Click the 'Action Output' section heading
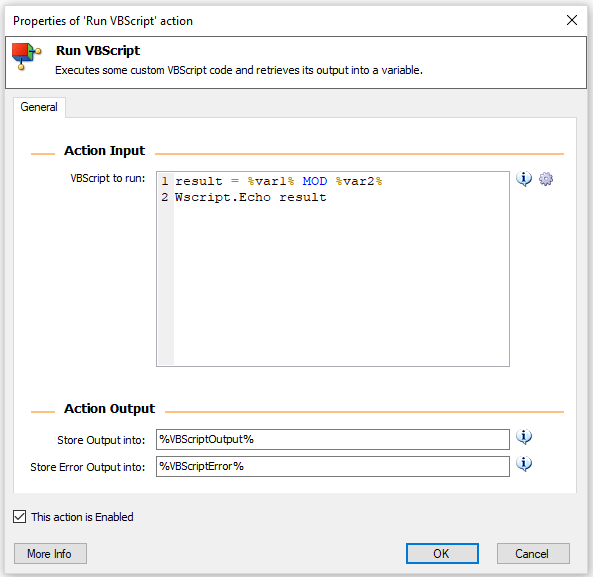This screenshot has width=593, height=577. pos(109,408)
